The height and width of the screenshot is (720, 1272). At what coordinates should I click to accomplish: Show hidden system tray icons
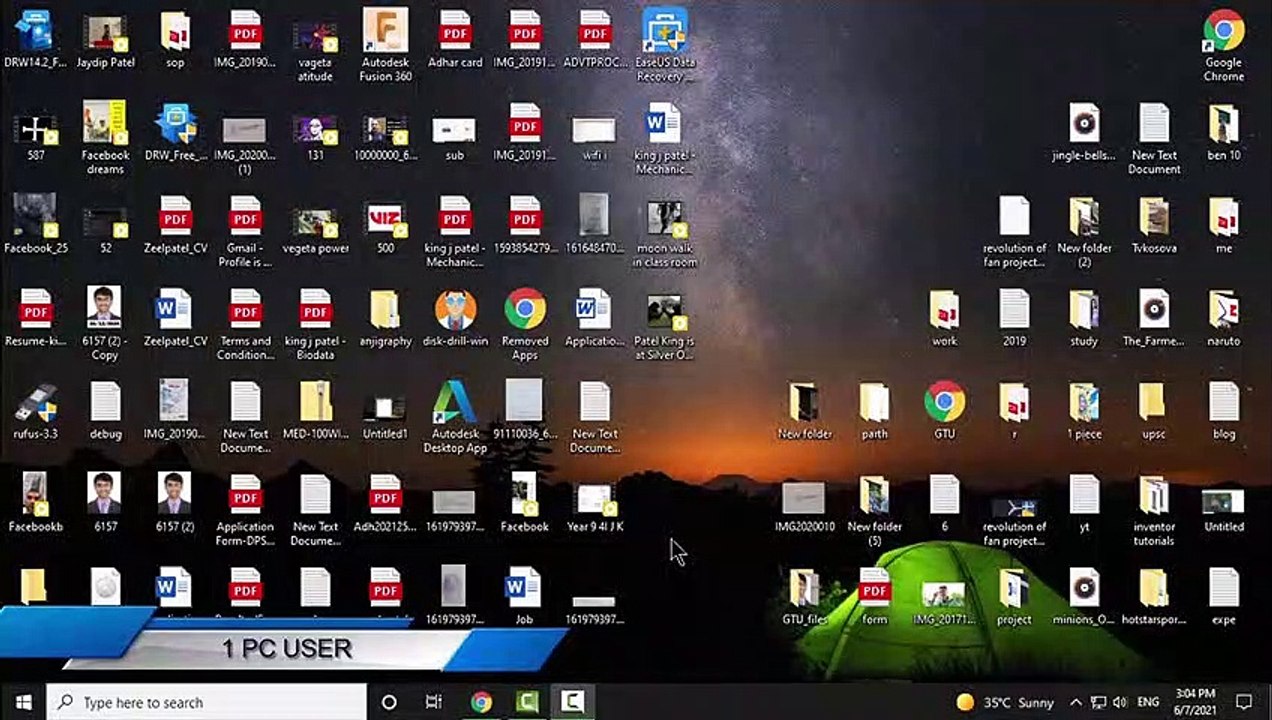click(1076, 702)
